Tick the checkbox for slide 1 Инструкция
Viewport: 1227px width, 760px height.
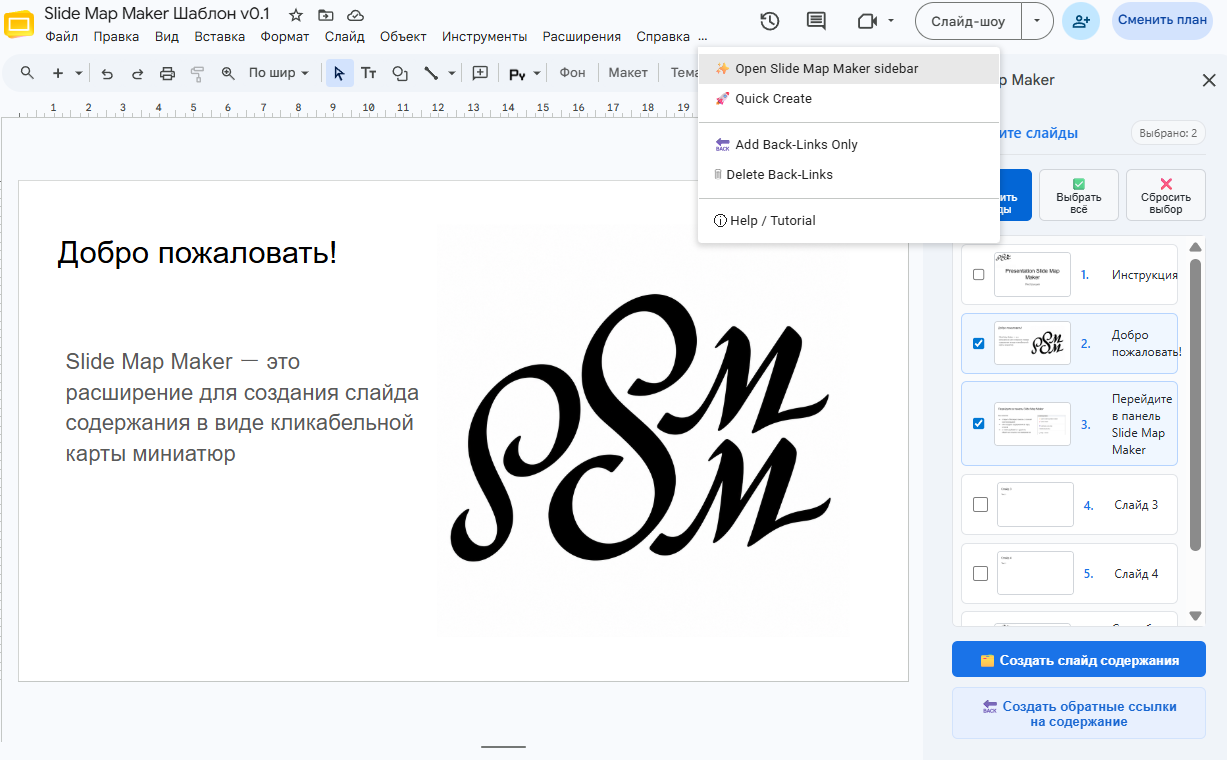[x=978, y=275]
